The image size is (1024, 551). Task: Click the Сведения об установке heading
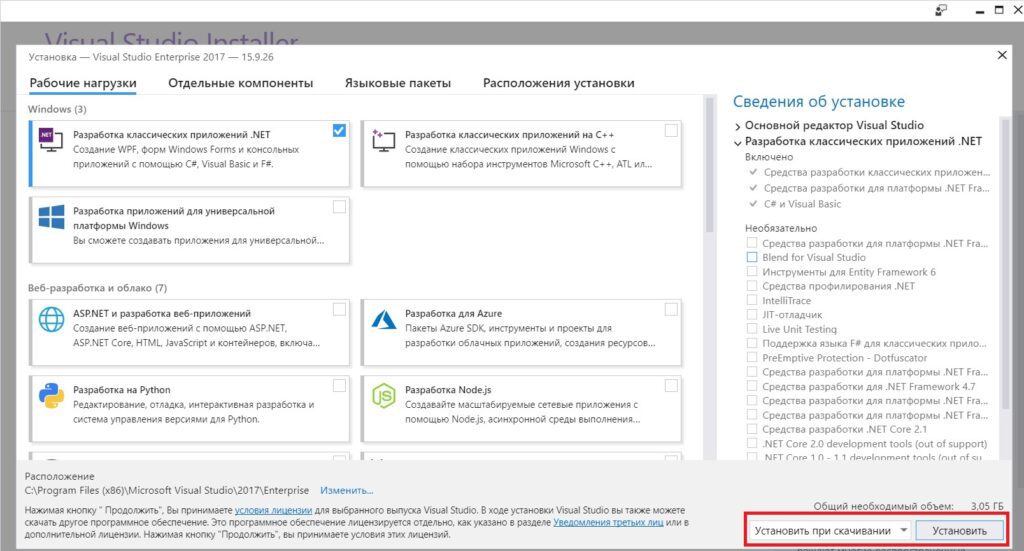click(818, 102)
